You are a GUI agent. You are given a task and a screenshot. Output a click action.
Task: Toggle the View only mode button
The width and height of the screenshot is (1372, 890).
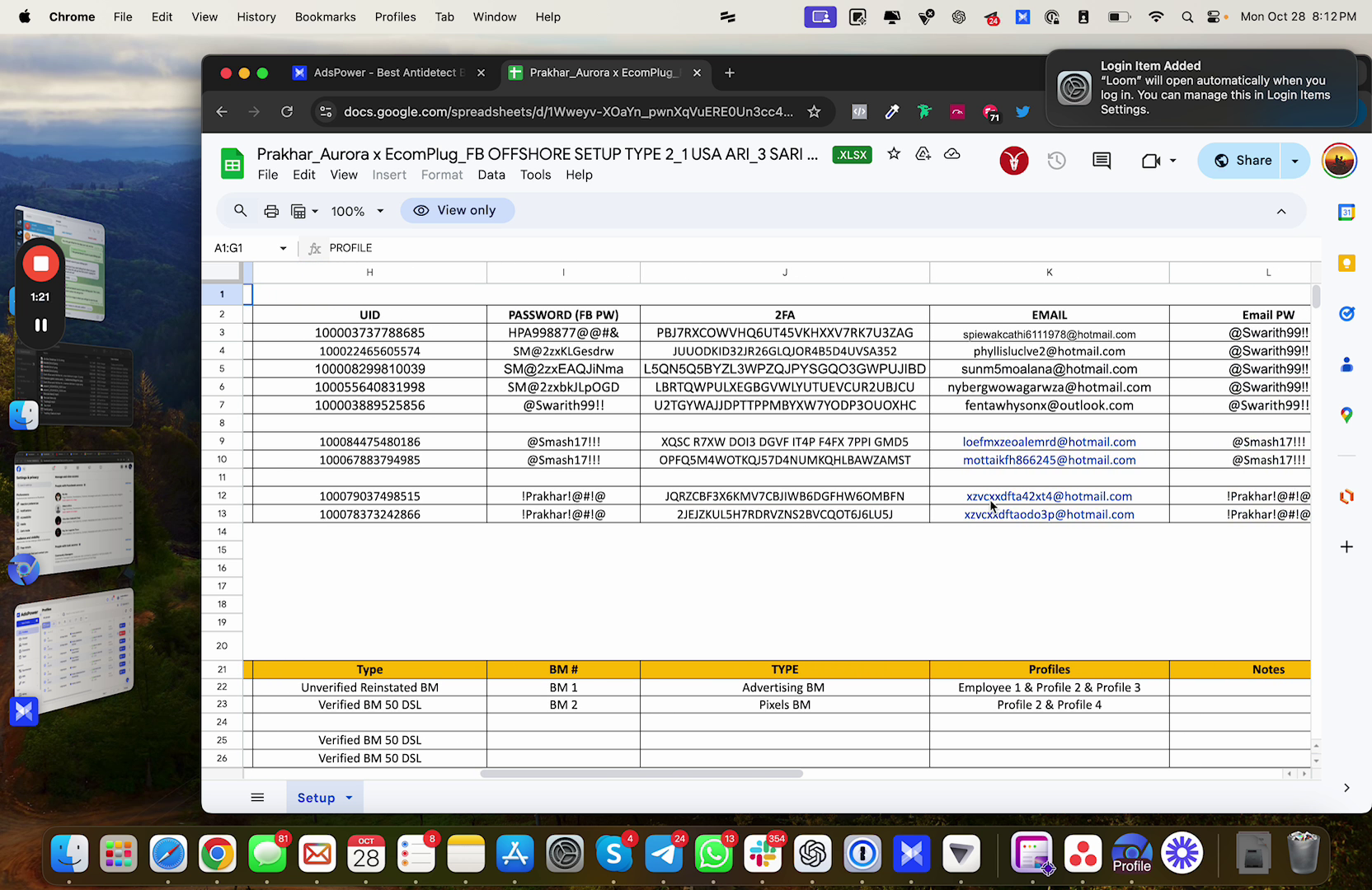click(457, 210)
